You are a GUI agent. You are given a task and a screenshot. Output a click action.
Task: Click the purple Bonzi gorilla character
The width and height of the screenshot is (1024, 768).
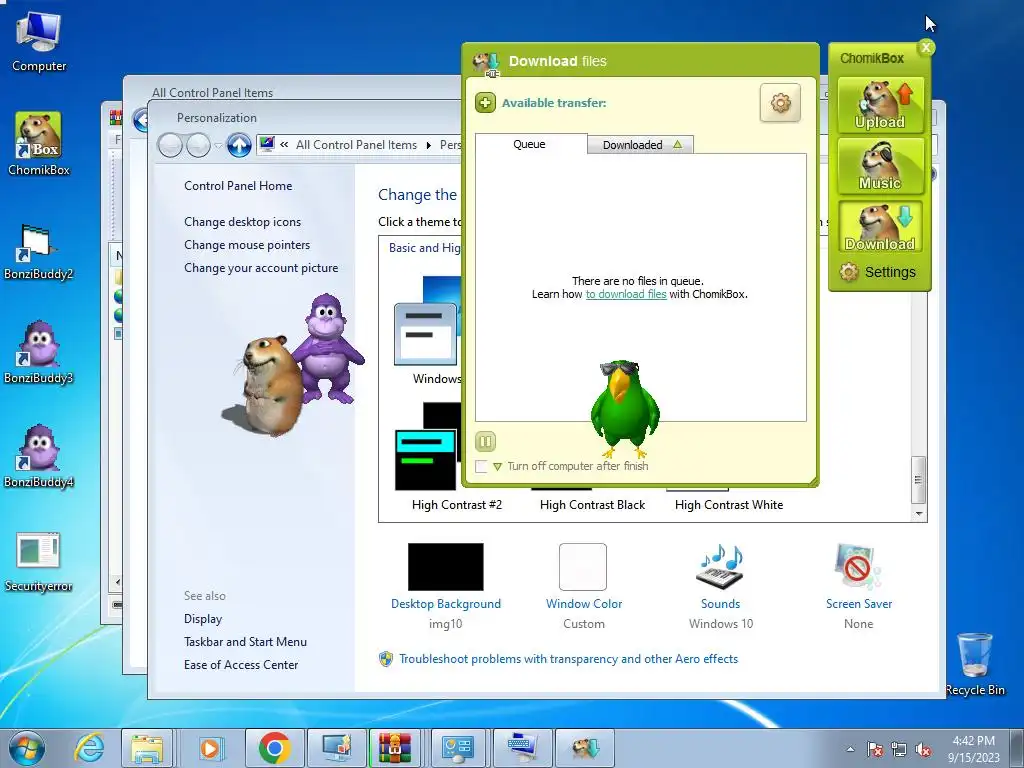tap(328, 348)
